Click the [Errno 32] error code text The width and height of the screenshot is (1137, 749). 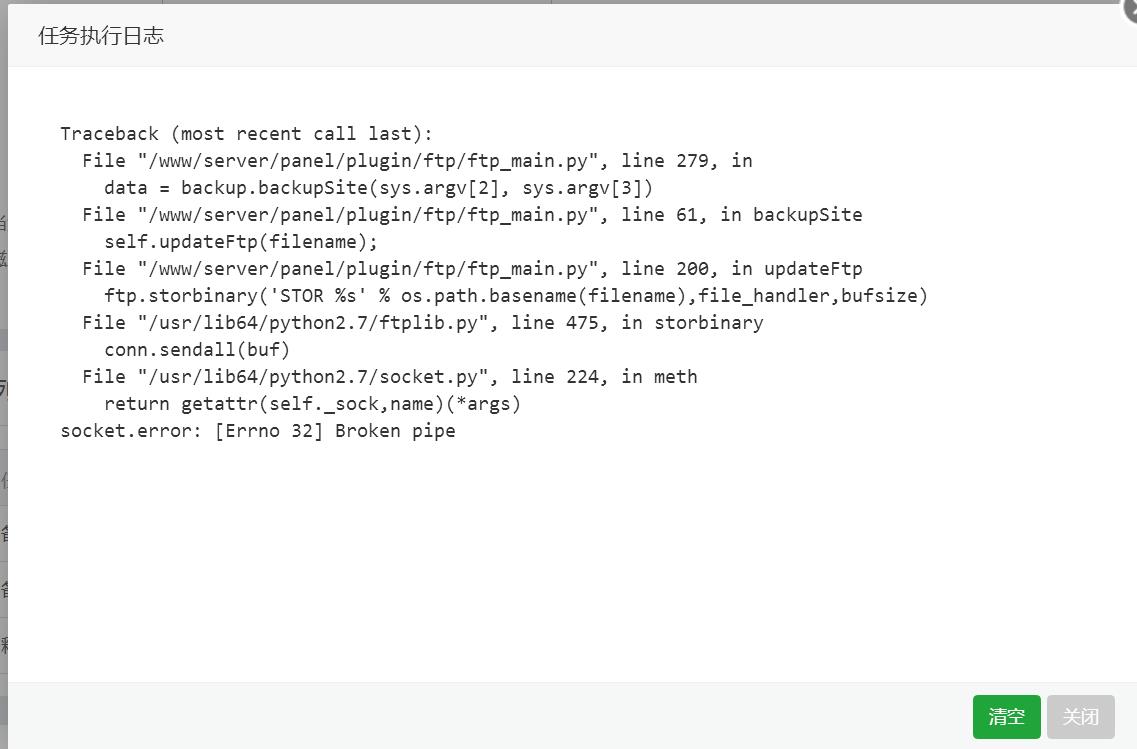[268, 431]
